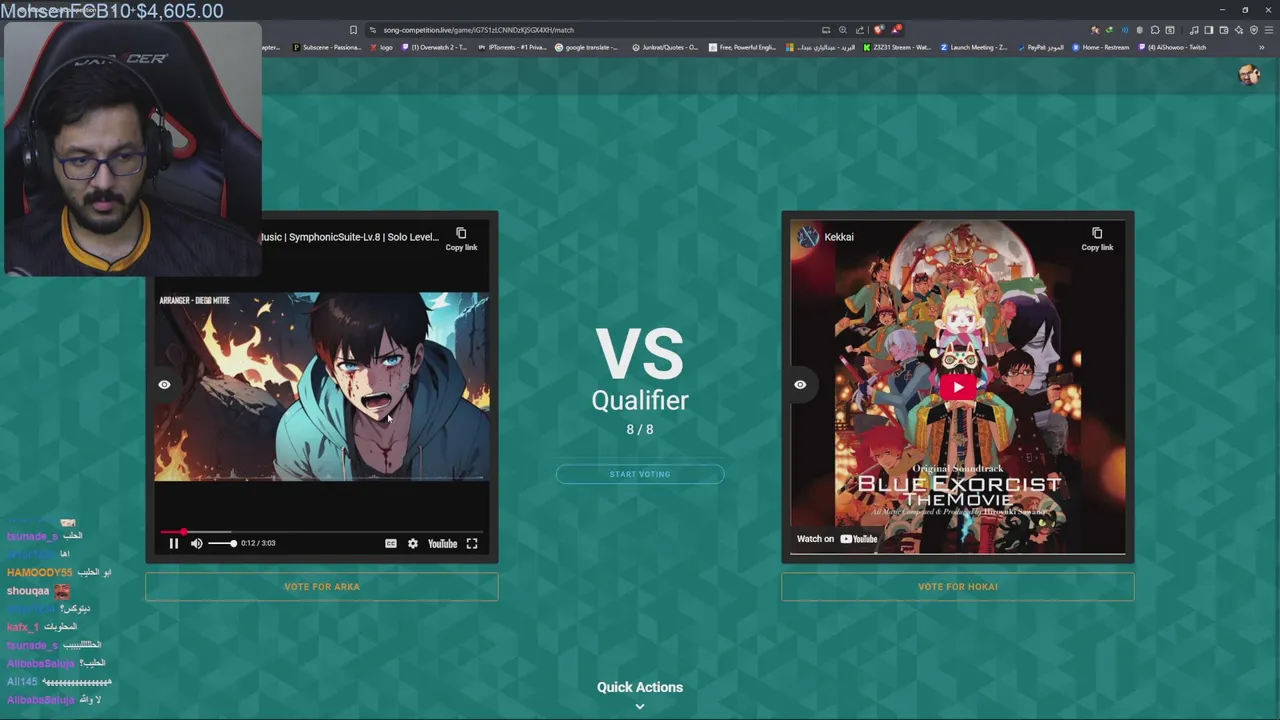Screen dimensions: 1280x720
Task: Adjust the left video volume slider
Action: pyautogui.click(x=221, y=543)
